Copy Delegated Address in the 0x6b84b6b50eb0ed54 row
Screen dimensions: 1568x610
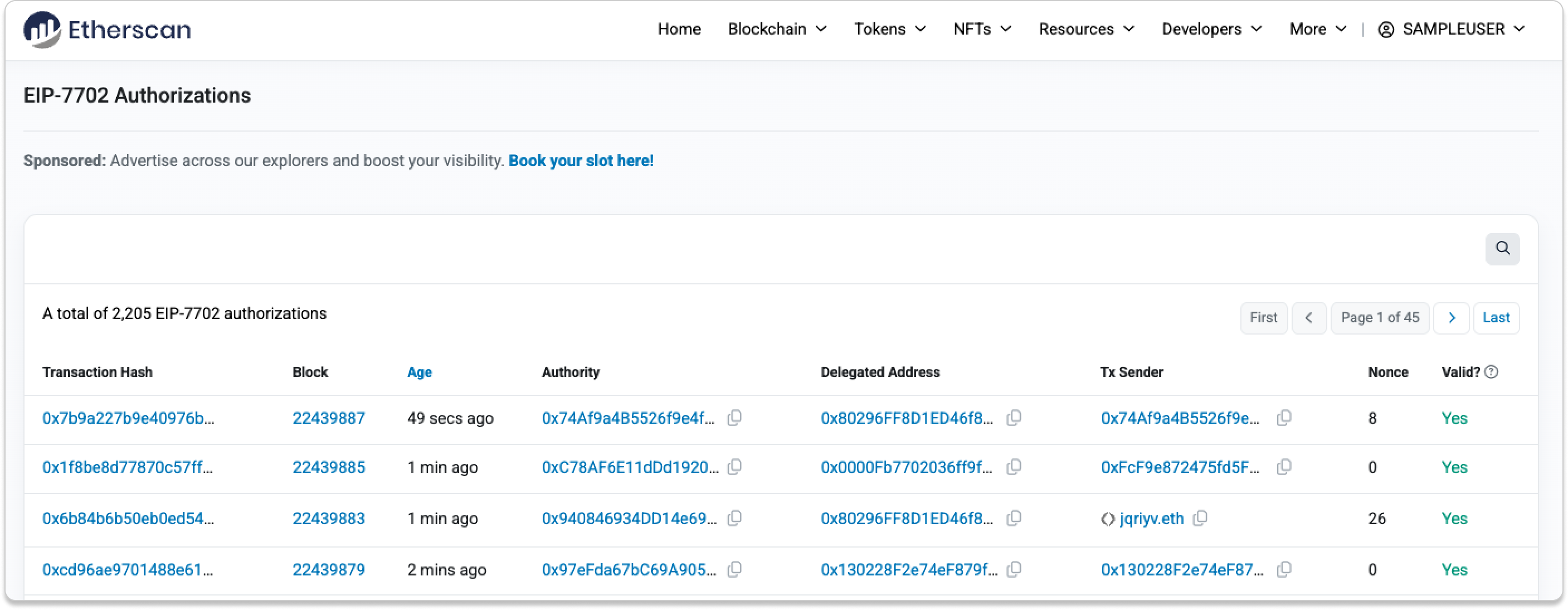coord(1014,519)
